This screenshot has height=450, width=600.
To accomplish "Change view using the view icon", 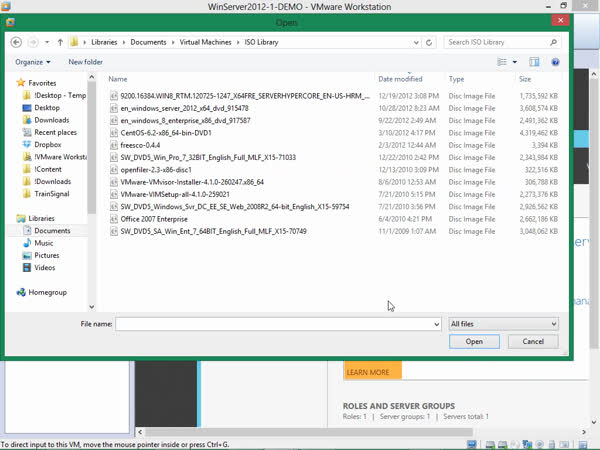I will 502,62.
